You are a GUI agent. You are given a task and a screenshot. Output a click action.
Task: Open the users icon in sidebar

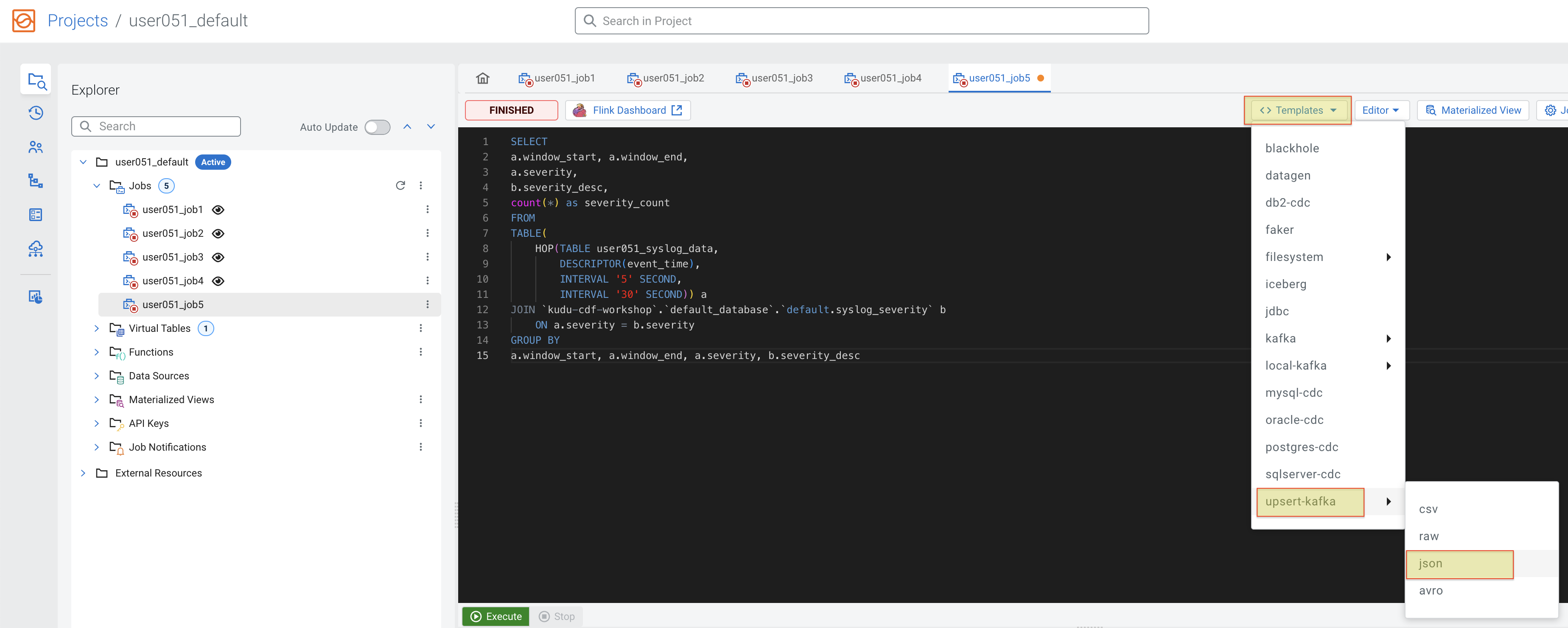point(36,147)
